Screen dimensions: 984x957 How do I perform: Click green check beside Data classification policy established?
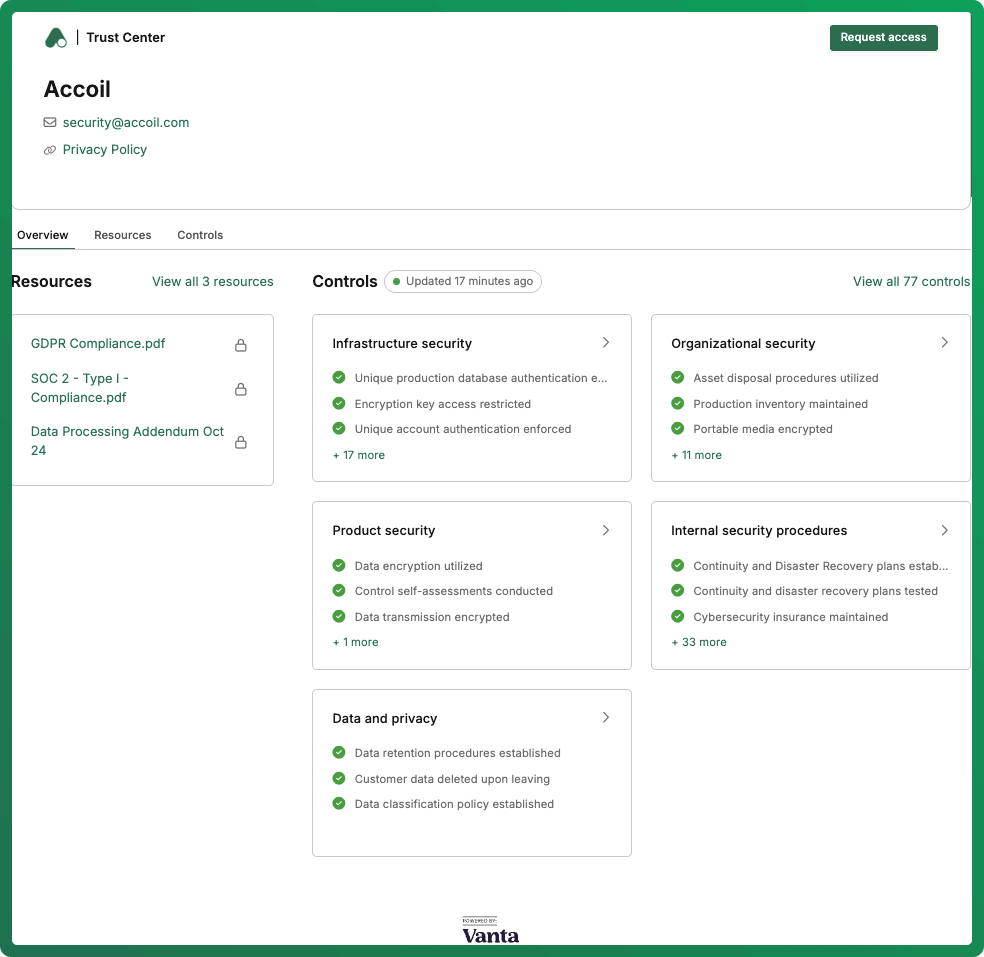[339, 803]
